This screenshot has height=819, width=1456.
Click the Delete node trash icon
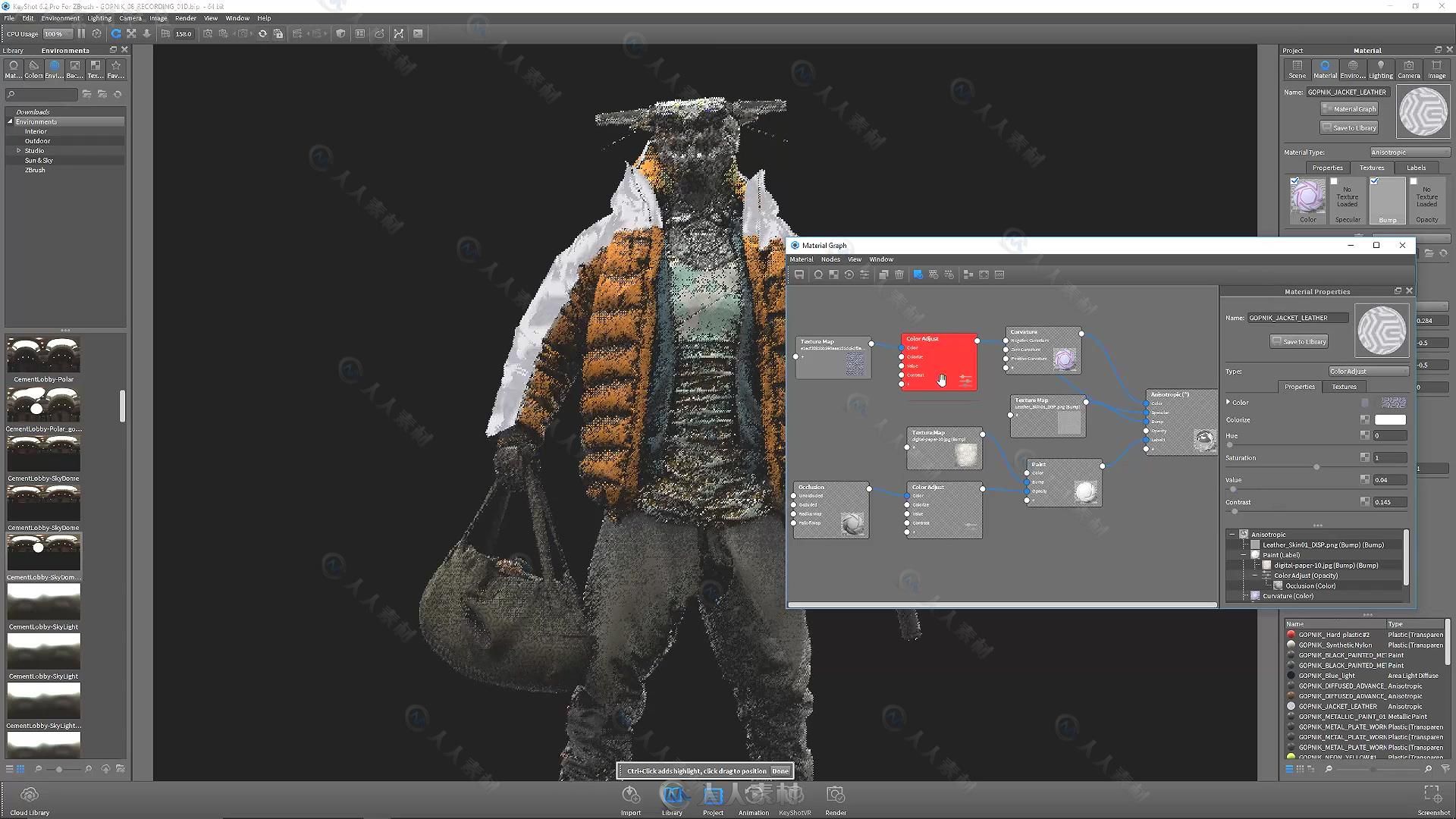pos(899,275)
